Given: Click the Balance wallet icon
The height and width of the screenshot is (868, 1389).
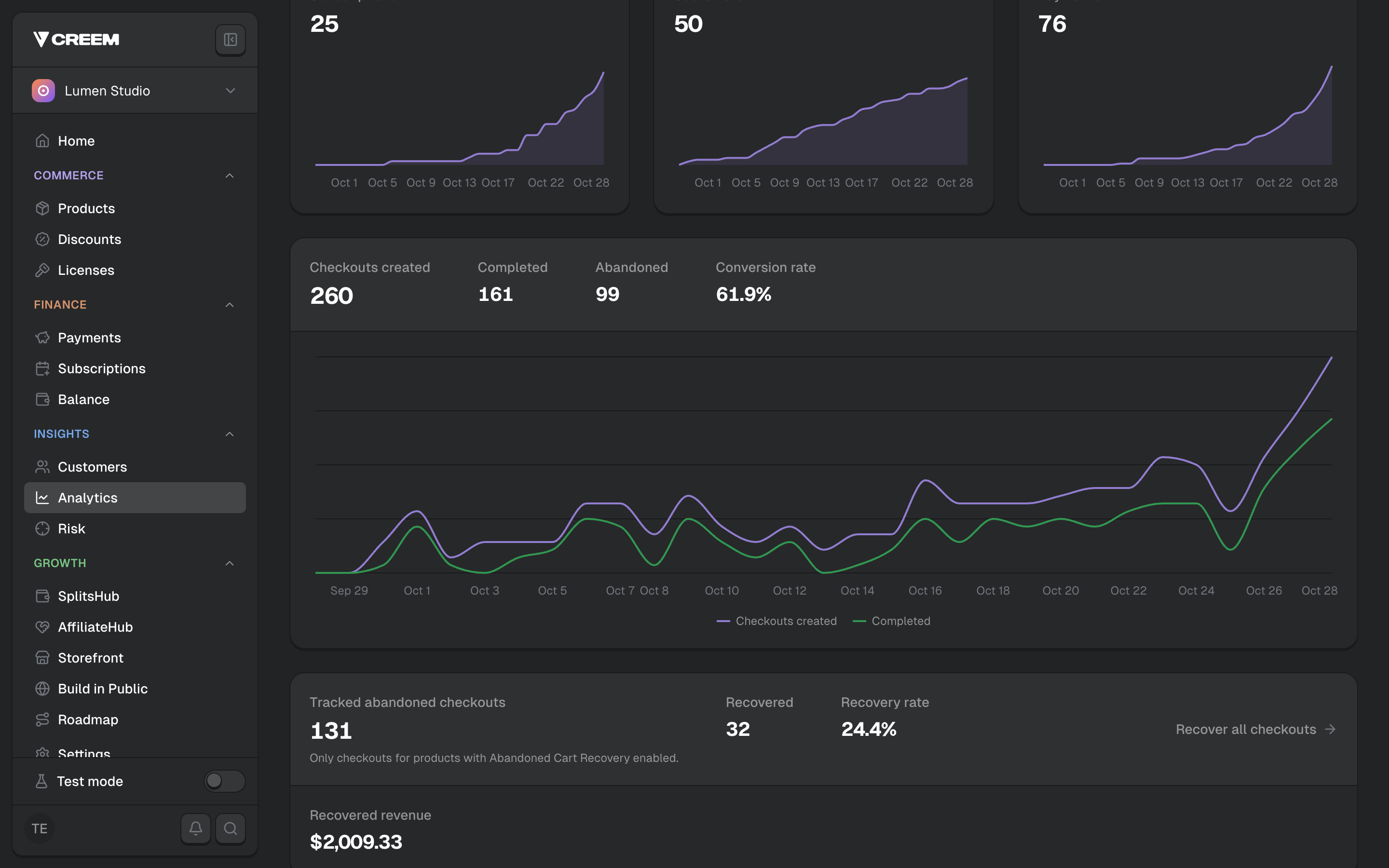Looking at the screenshot, I should 42,400.
